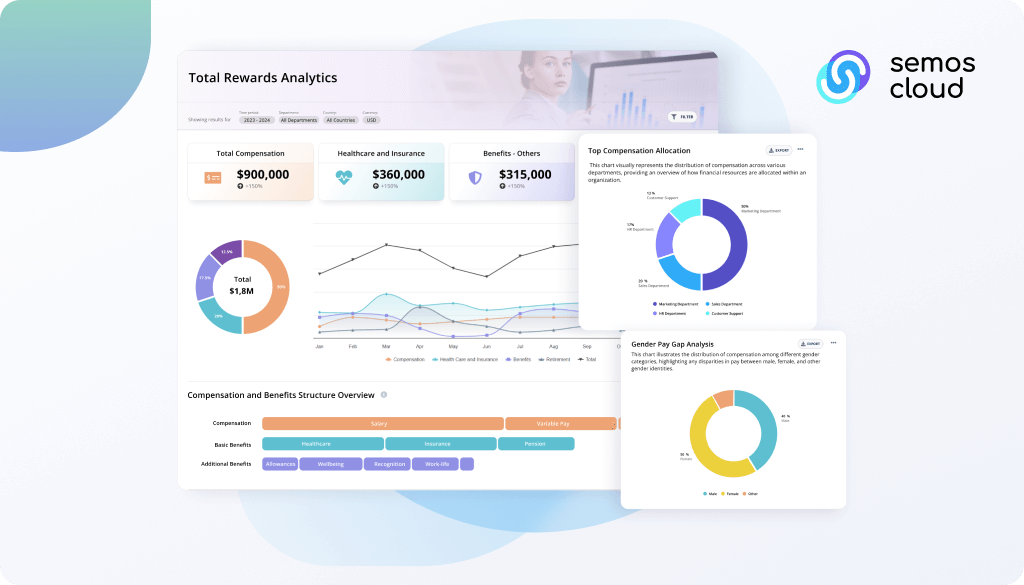Image resolution: width=1024 pixels, height=585 pixels.
Task: Select the Healthcare bar in Basic Benefits
Action: [323, 444]
